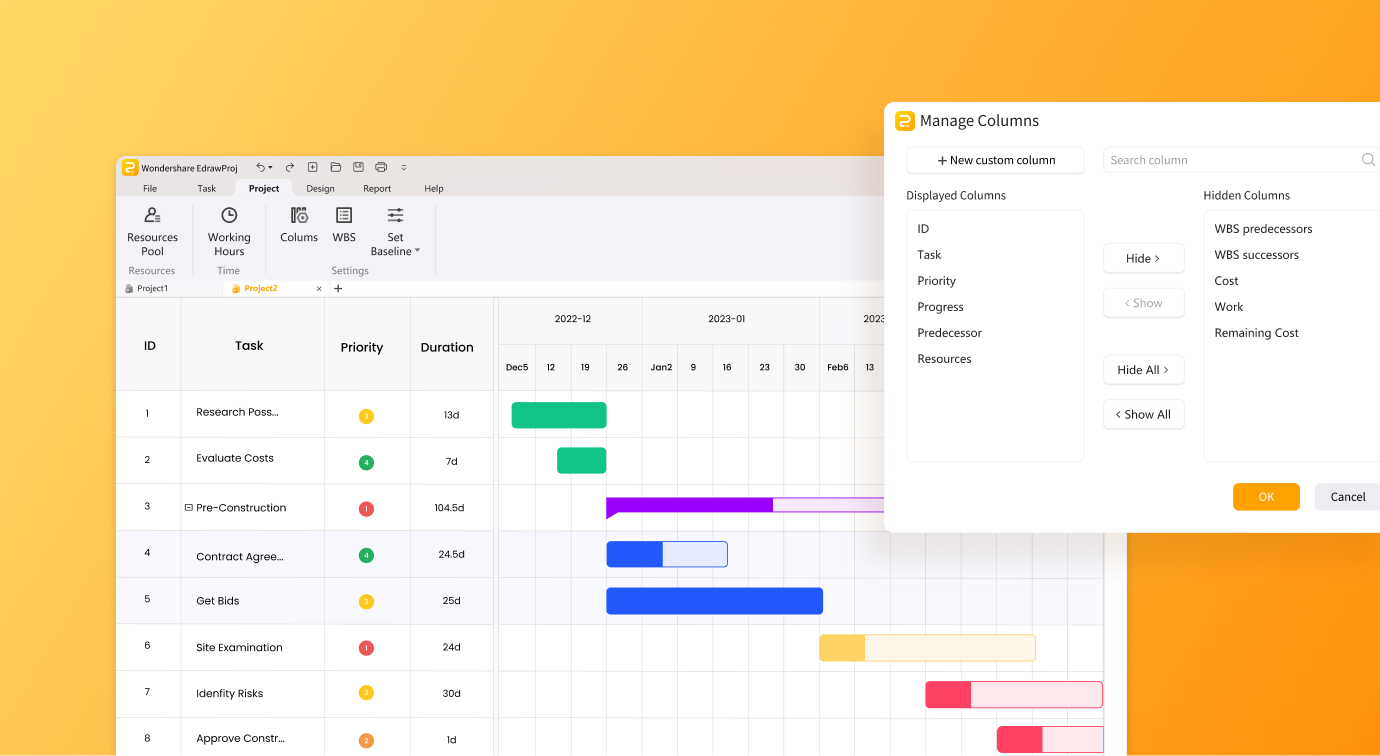The image size is (1380, 756).
Task: Open Working Hours settings
Action: [x=229, y=231]
